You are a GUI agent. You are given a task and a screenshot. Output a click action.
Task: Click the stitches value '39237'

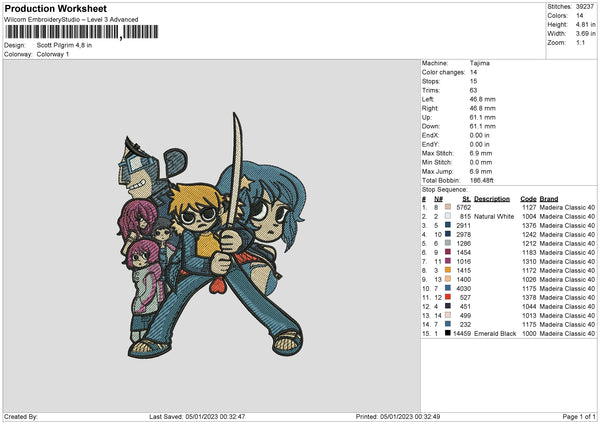585,7
